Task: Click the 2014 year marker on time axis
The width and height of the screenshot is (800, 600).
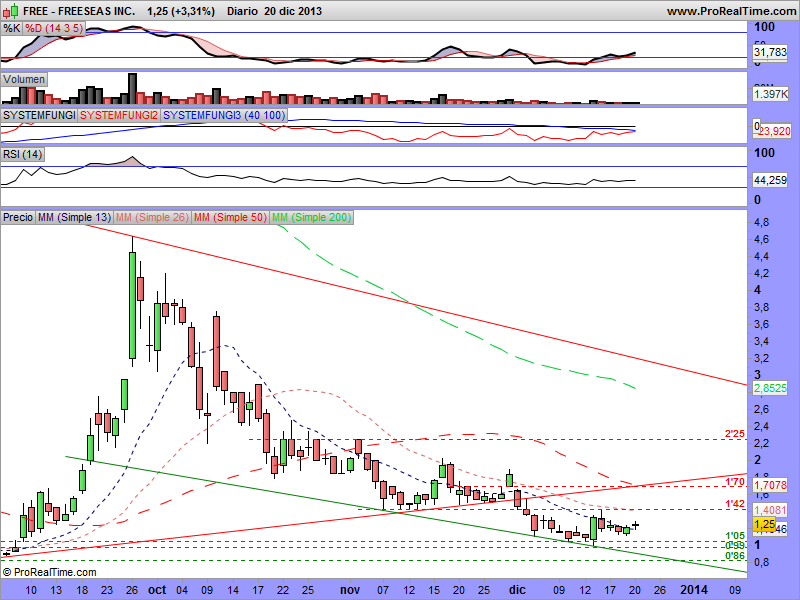Action: [694, 590]
